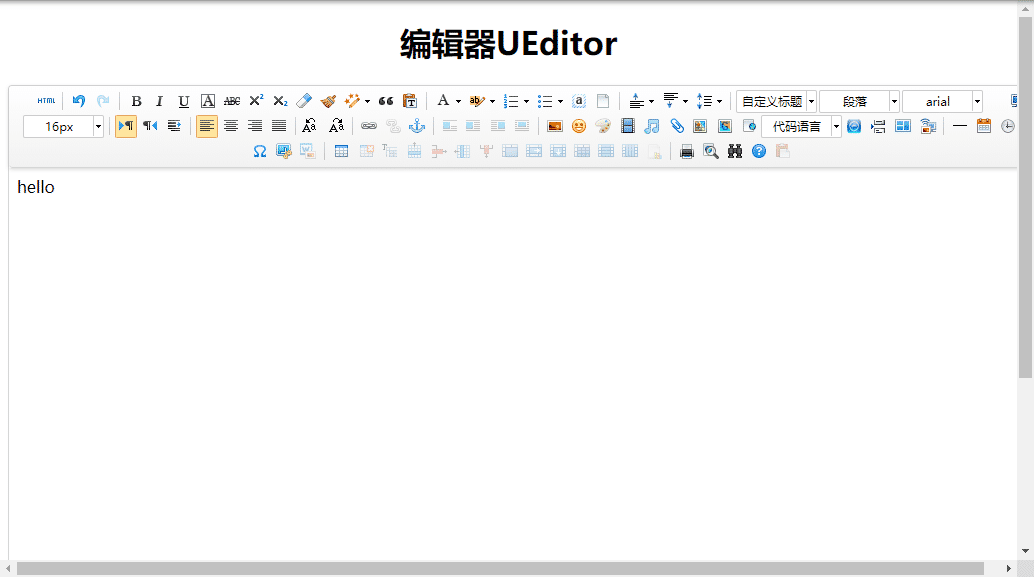
Task: Print the document
Action: point(686,152)
